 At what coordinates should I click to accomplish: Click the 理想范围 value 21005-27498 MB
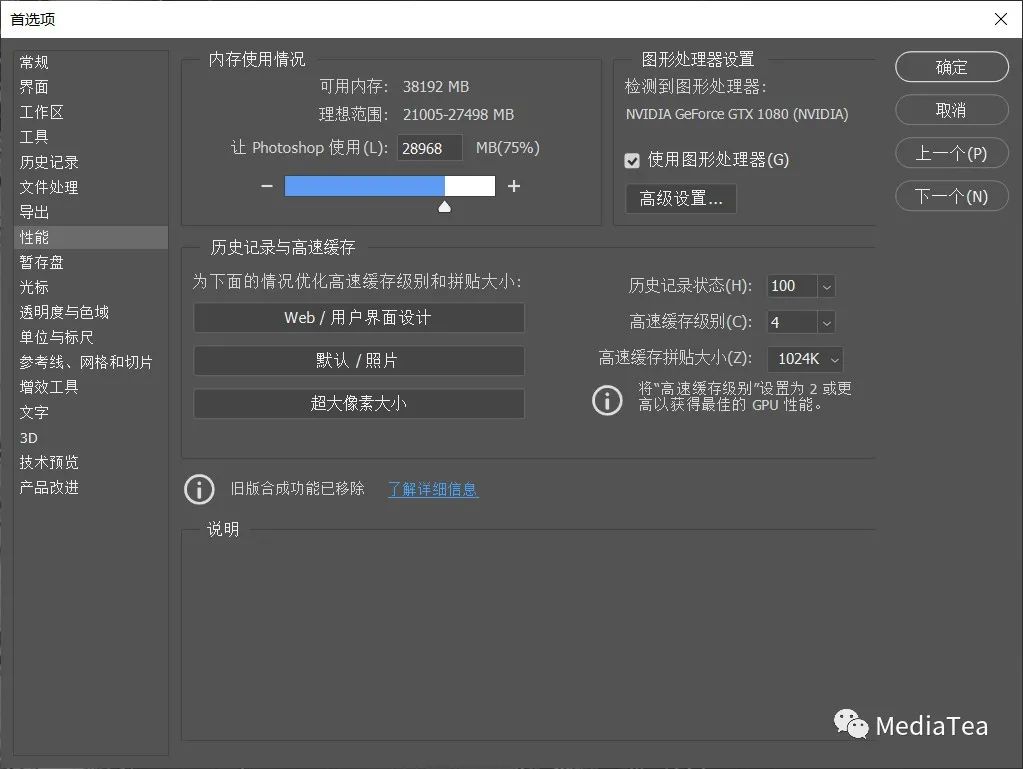pos(458,115)
